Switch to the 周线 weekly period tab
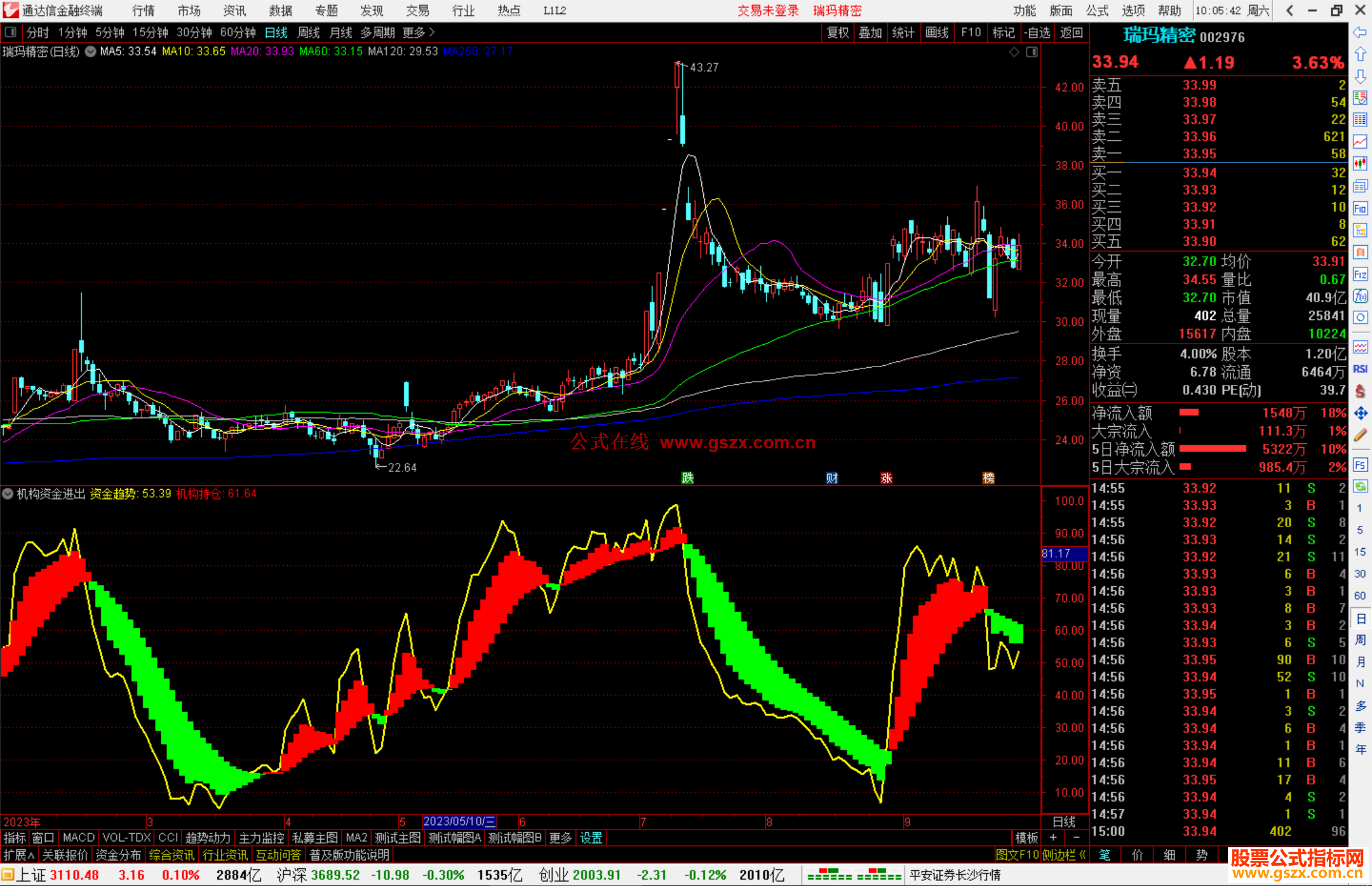Screen dimensions: 1372x886 pos(309,32)
